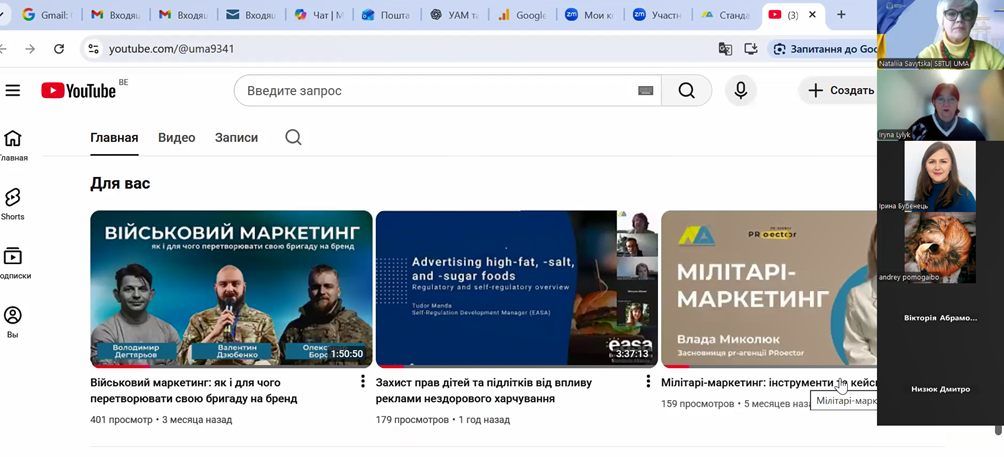
Task: Play the Військовий маркетинг video thumbnail
Action: (x=231, y=288)
